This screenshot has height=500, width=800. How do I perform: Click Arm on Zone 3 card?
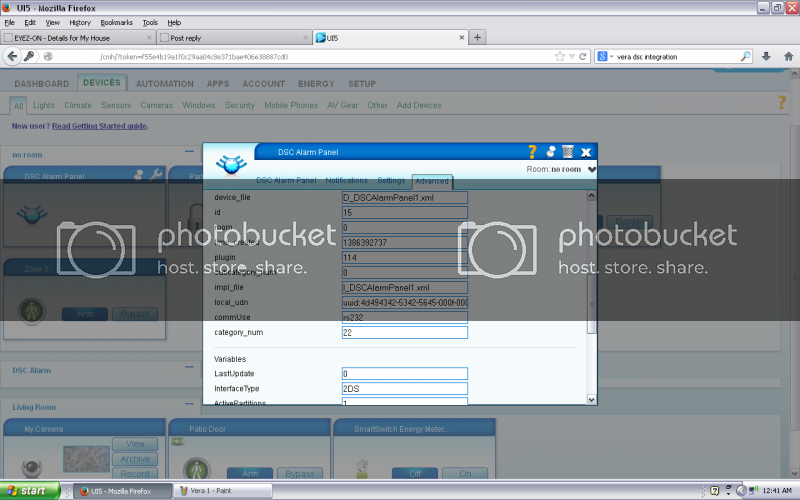[85, 314]
